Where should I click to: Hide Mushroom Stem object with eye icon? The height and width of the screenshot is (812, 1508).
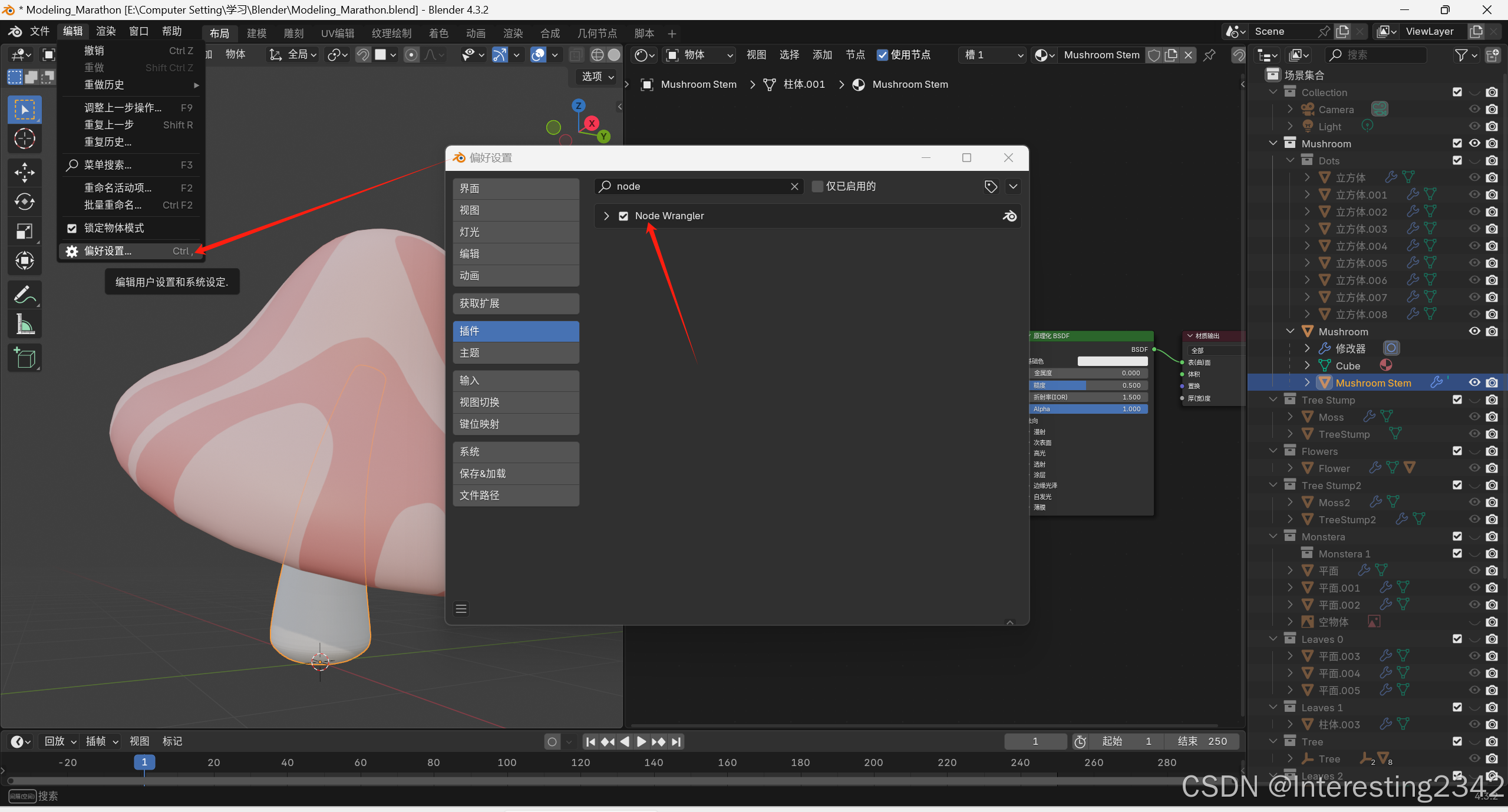pyautogui.click(x=1474, y=382)
